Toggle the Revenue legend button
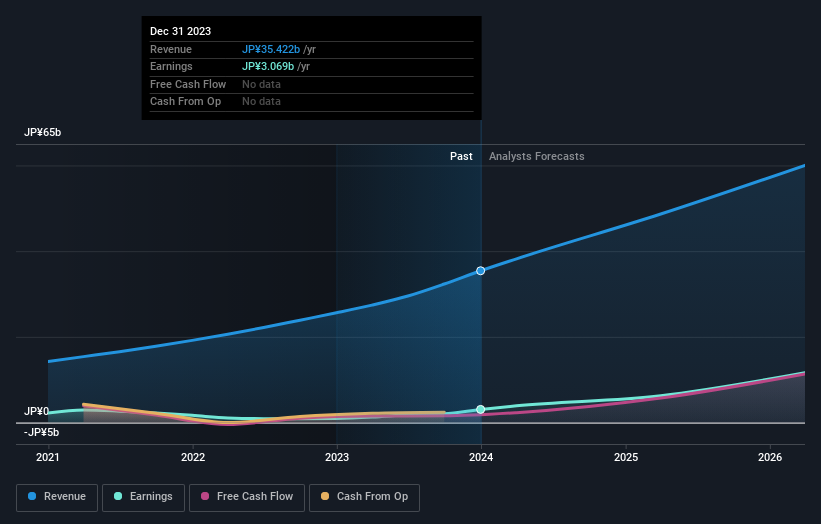Screen dimensions: 821x524 pyautogui.click(x=57, y=497)
